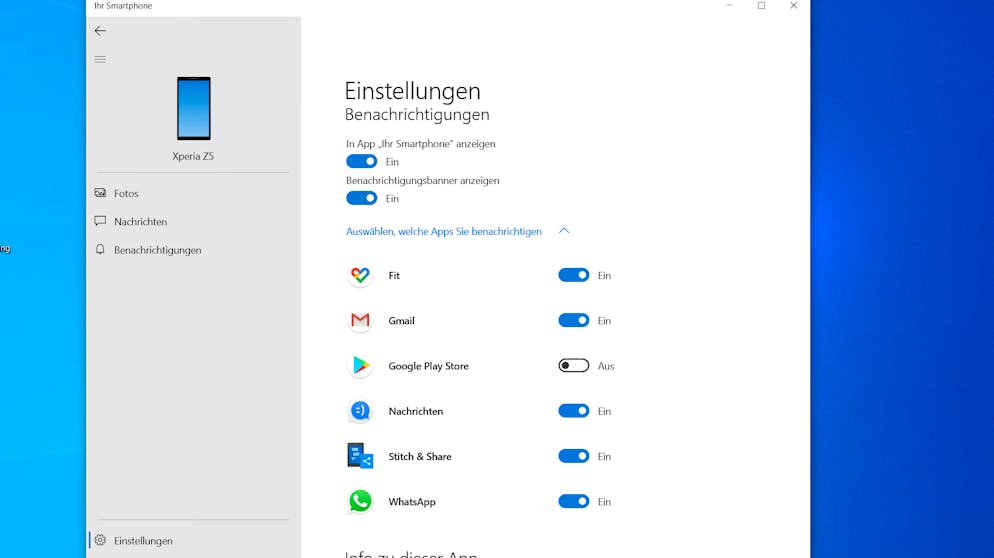This screenshot has width=994, height=558.
Task: Click the 'Einstellungen' page heading
Action: (413, 91)
